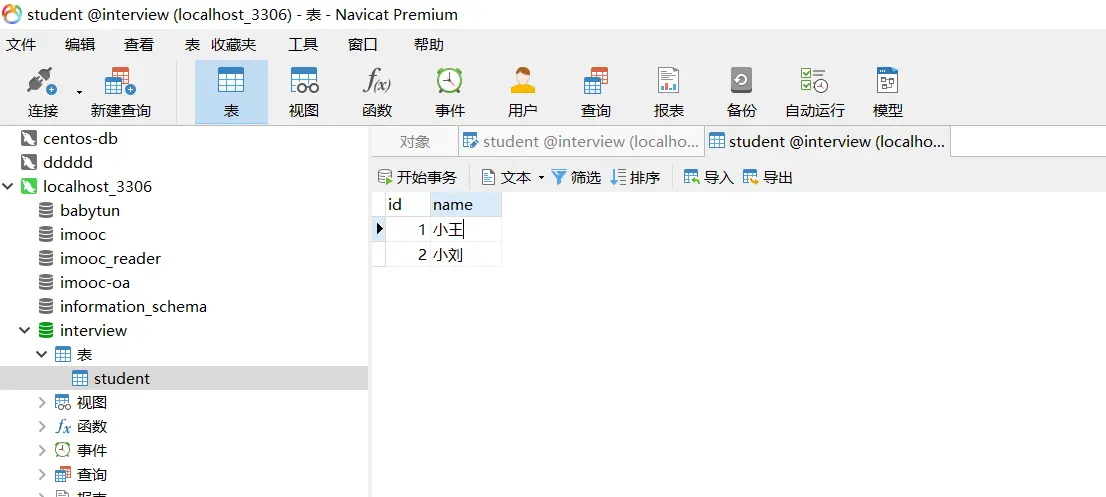Open the 窗口 menu

(x=363, y=44)
